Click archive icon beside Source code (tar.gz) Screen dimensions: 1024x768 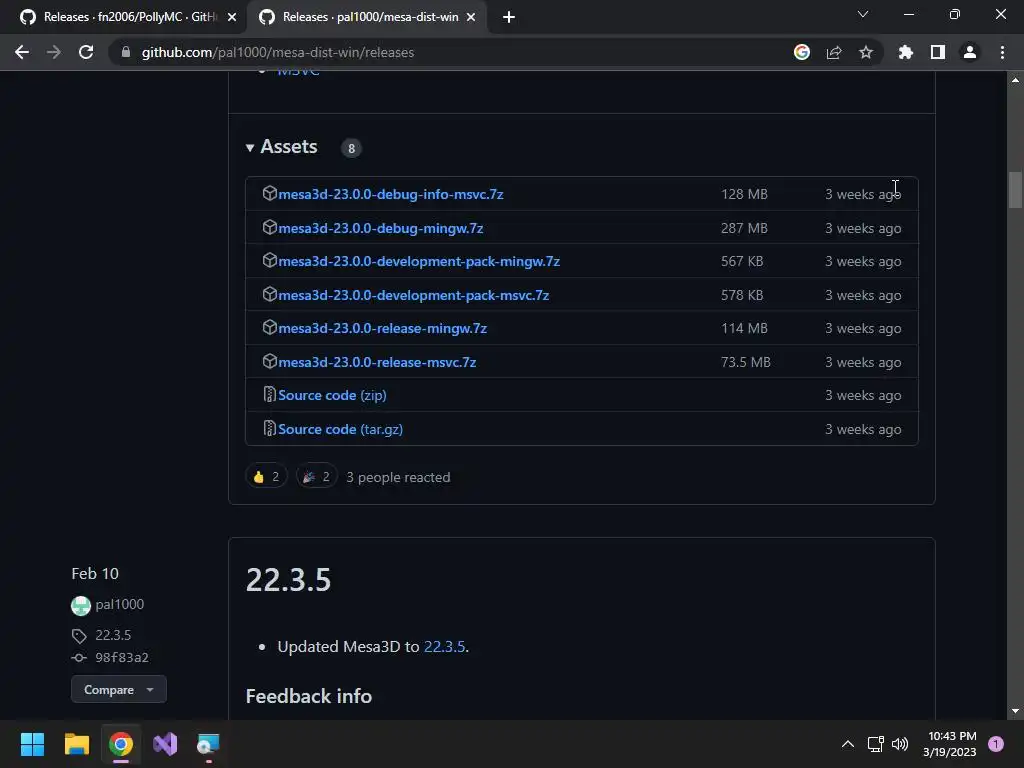pyautogui.click(x=269, y=428)
